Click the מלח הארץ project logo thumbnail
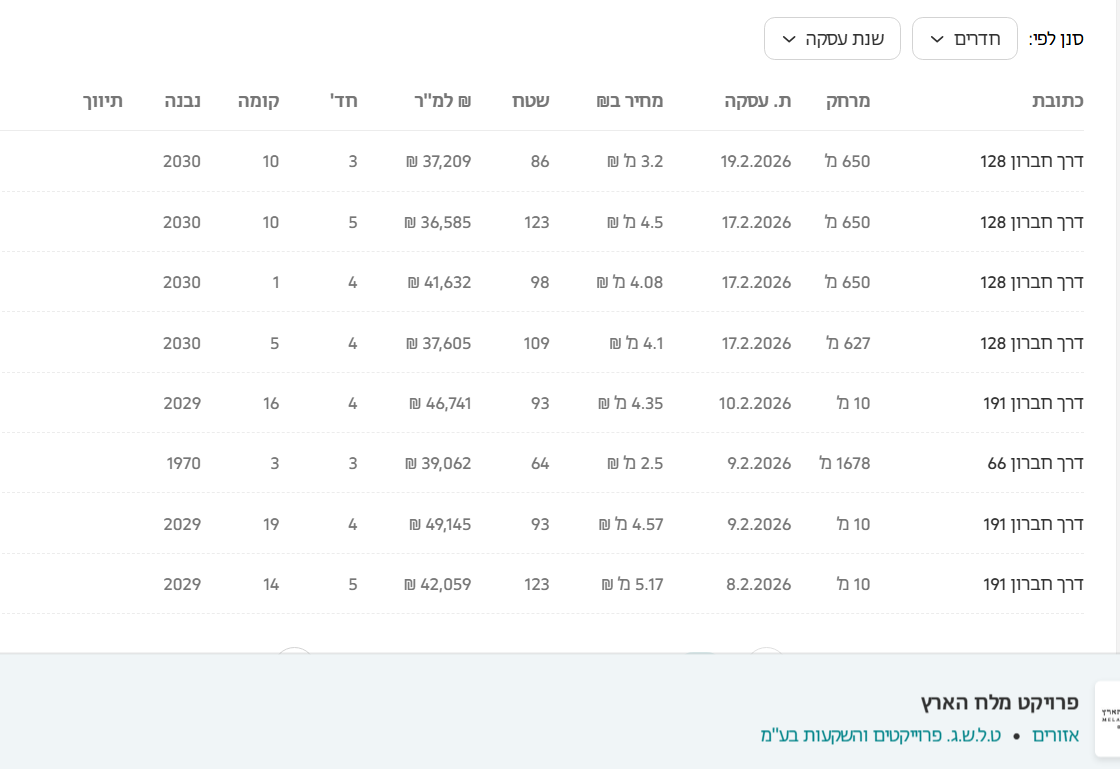The height and width of the screenshot is (769, 1120). pyautogui.click(x=1107, y=718)
